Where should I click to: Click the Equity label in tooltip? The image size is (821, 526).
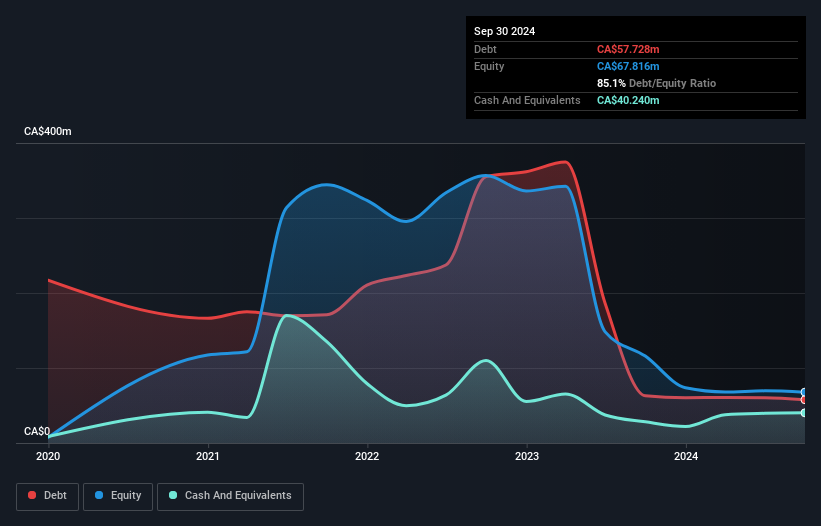tap(489, 66)
